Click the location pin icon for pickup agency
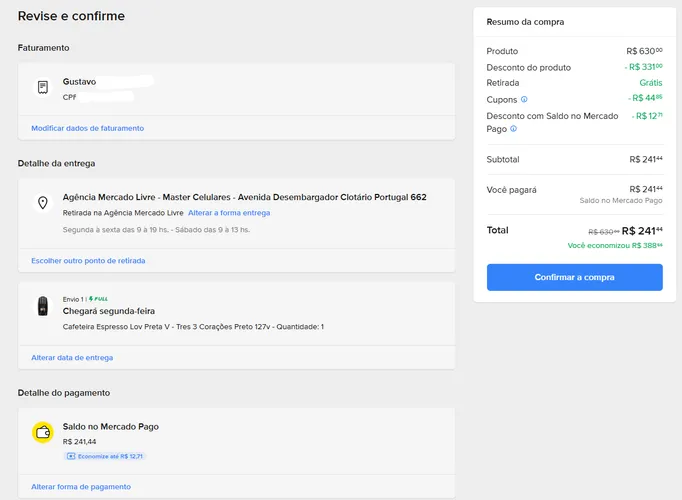The width and height of the screenshot is (682, 500). coord(43,203)
